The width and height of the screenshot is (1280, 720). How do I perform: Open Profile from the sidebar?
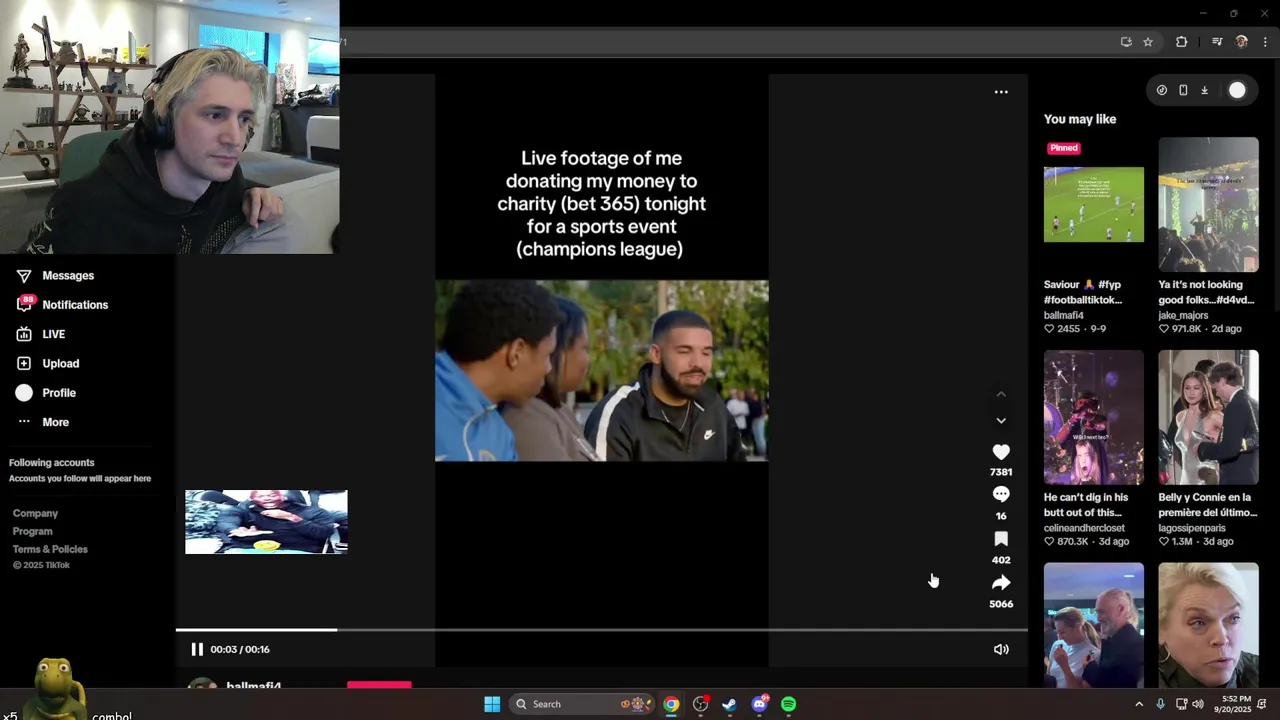click(x=61, y=393)
